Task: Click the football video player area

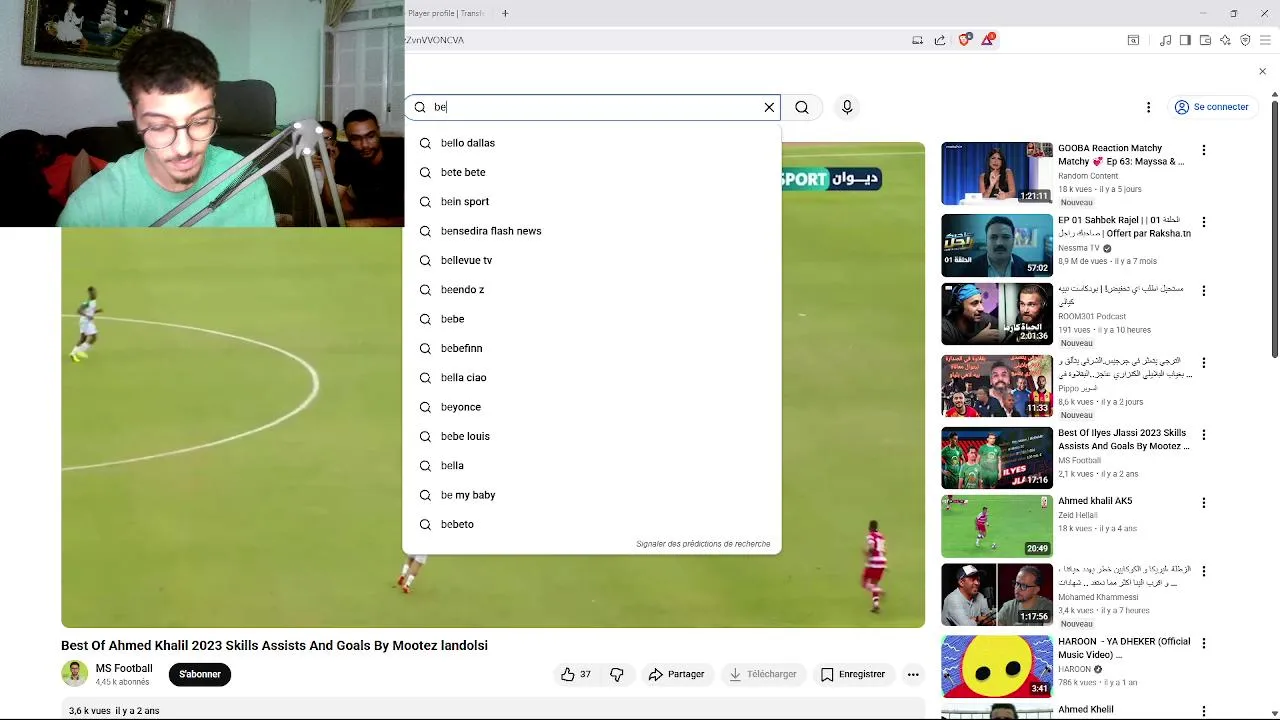Action: point(493,385)
